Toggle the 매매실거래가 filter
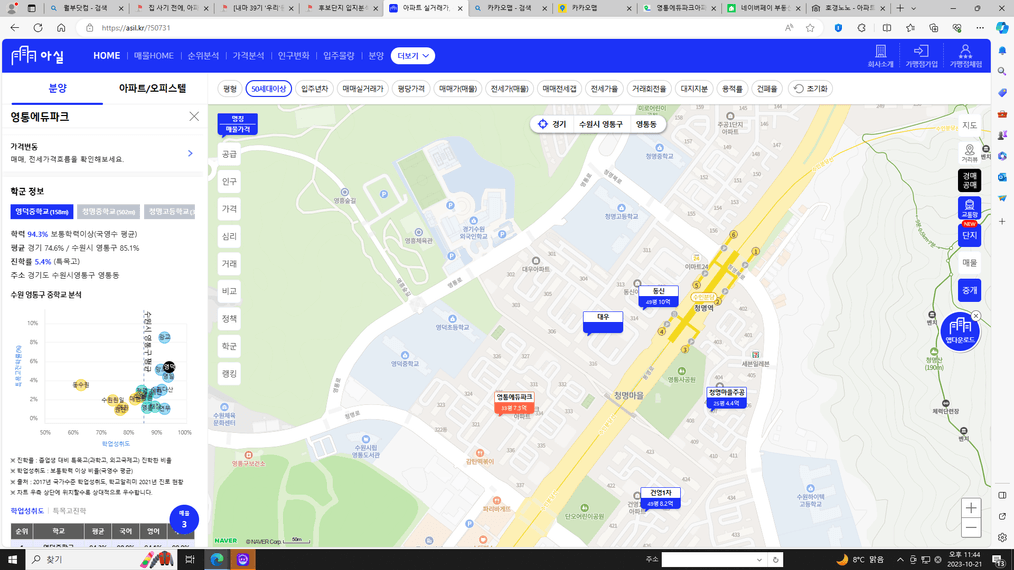The image size is (1014, 570). (363, 89)
